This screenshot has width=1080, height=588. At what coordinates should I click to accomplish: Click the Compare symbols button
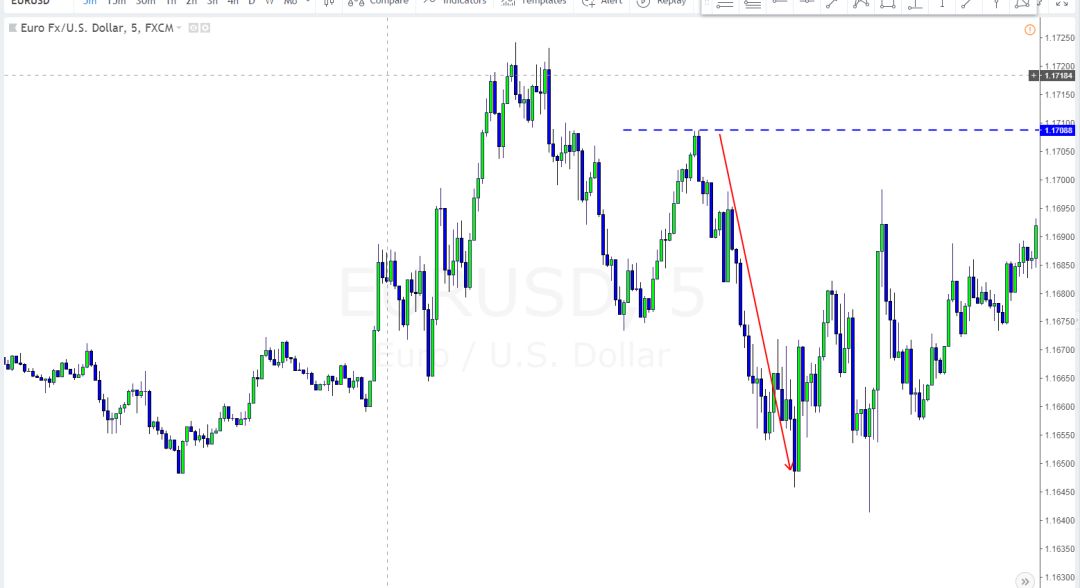[x=378, y=3]
